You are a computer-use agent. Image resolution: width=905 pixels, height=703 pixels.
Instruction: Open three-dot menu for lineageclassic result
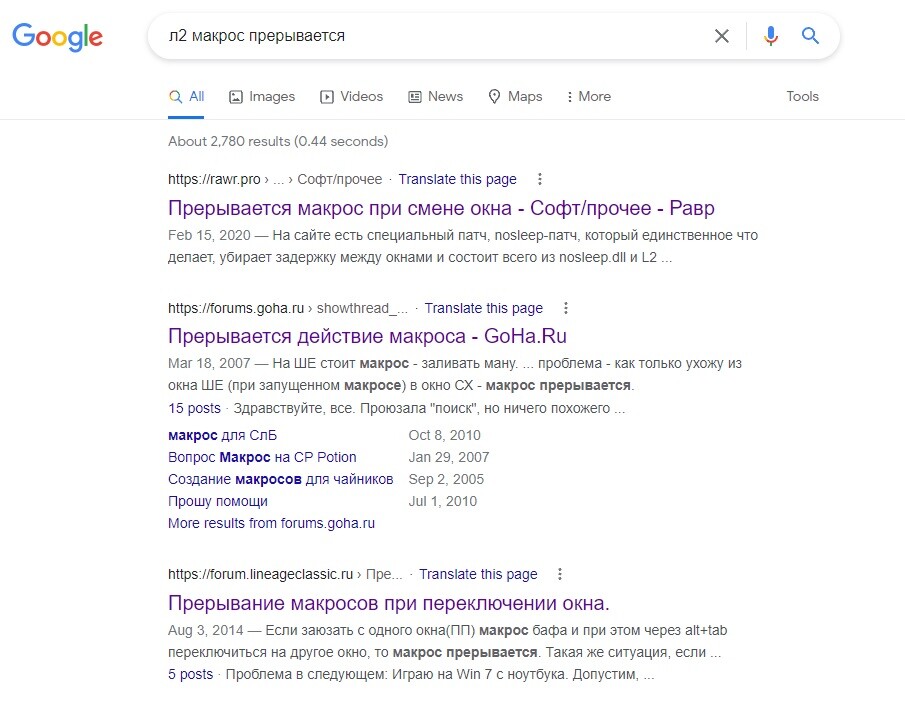[x=559, y=574]
